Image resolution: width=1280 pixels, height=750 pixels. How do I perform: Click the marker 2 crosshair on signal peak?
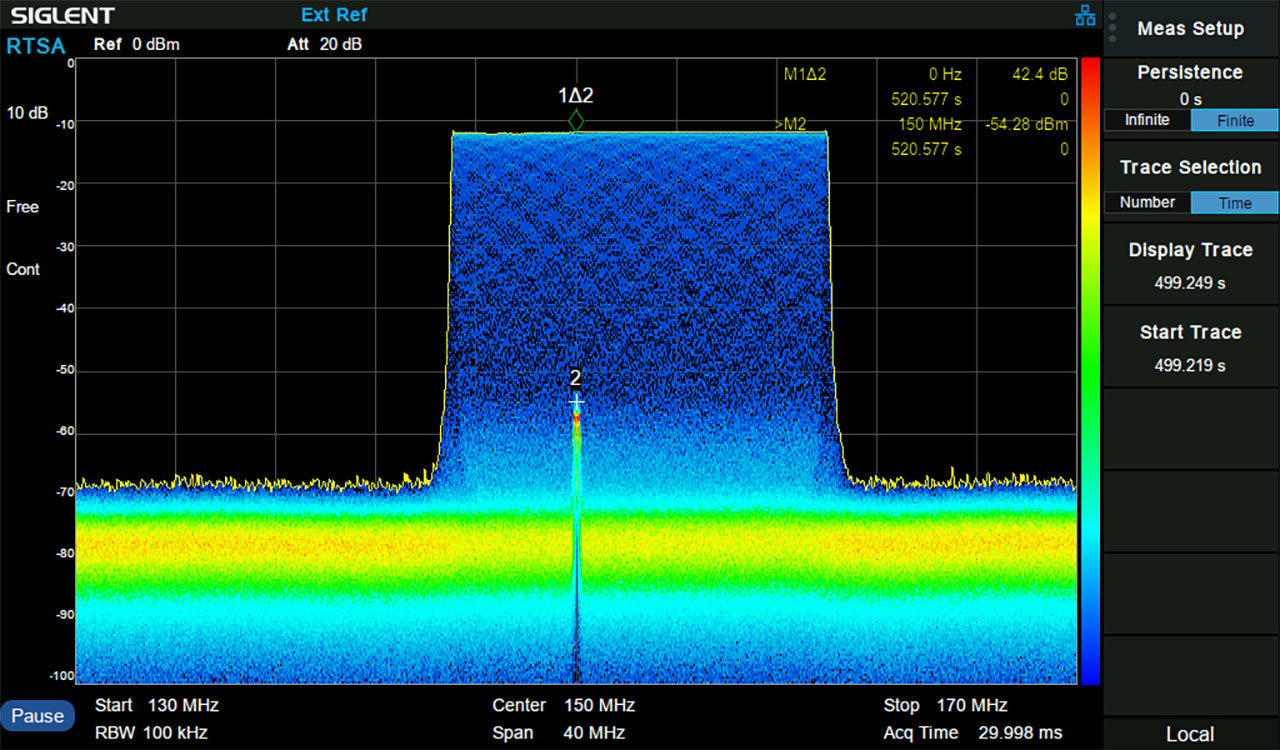click(575, 401)
